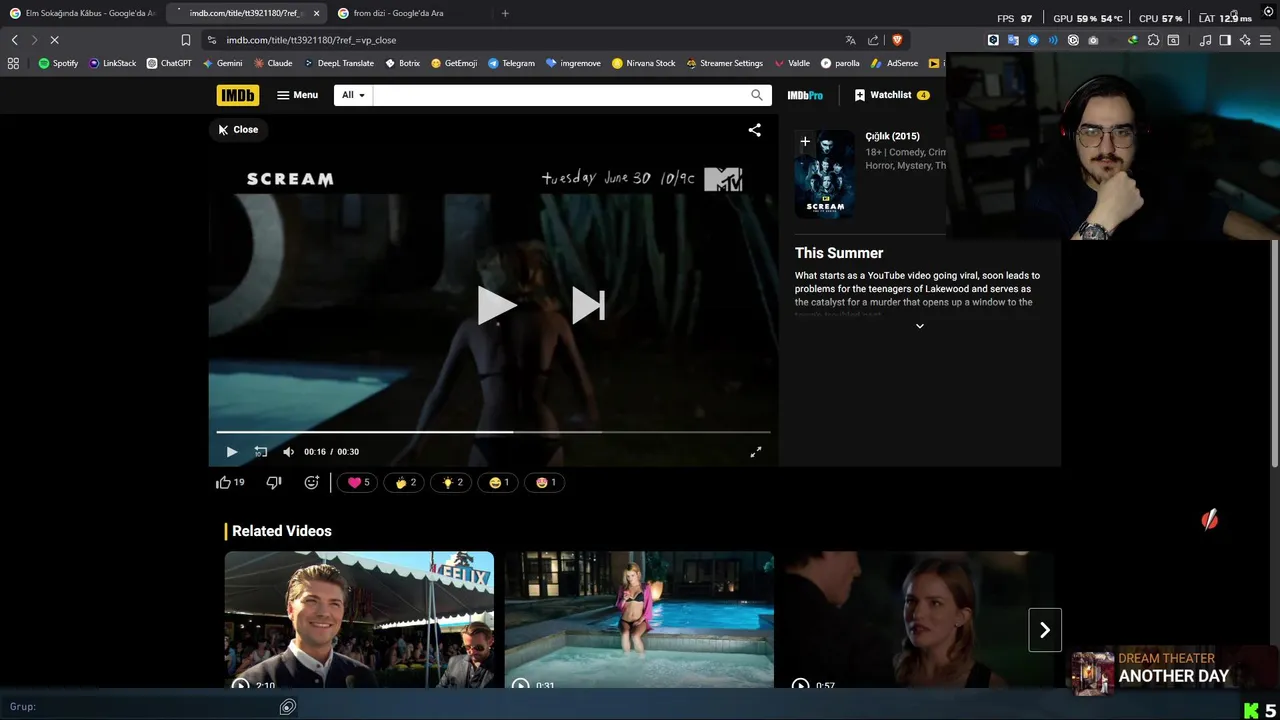The width and height of the screenshot is (1280, 720).
Task: Click the overlay target icon at top-right
Action: click(x=1268, y=13)
